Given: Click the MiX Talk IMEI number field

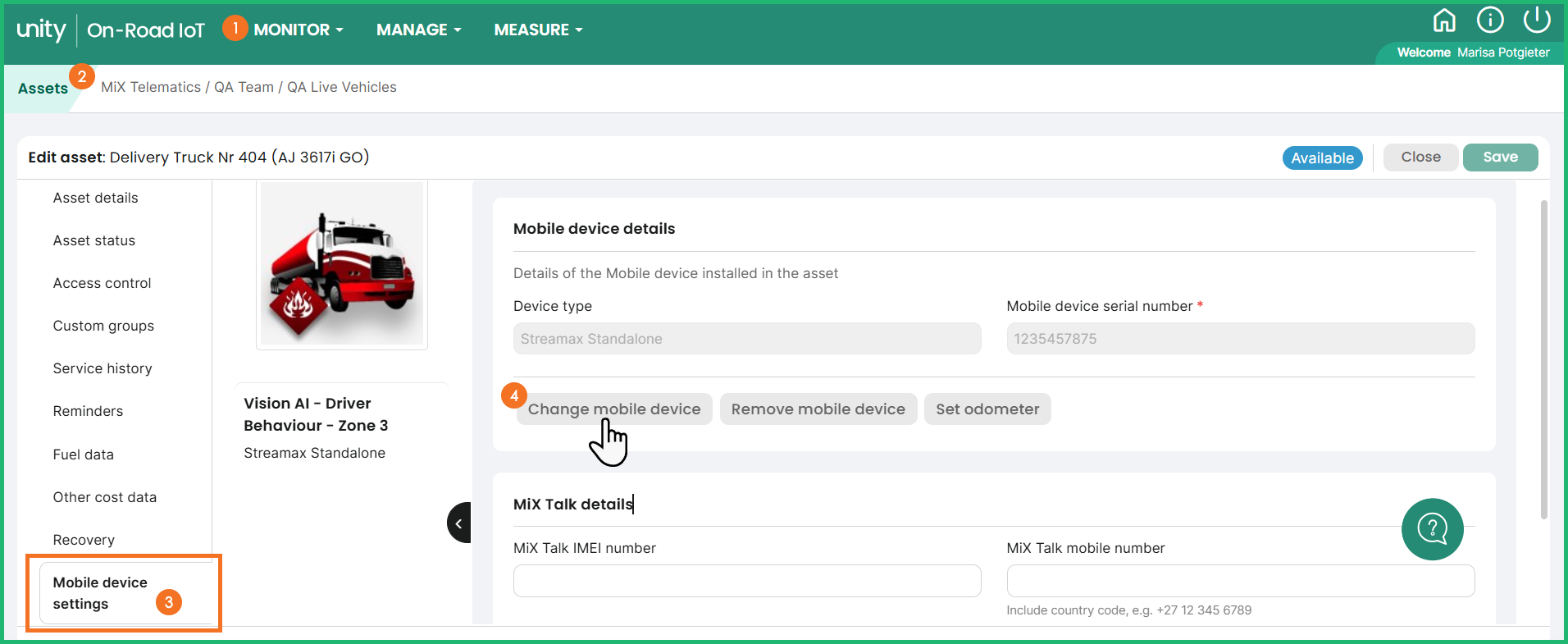Looking at the screenshot, I should pos(746,581).
